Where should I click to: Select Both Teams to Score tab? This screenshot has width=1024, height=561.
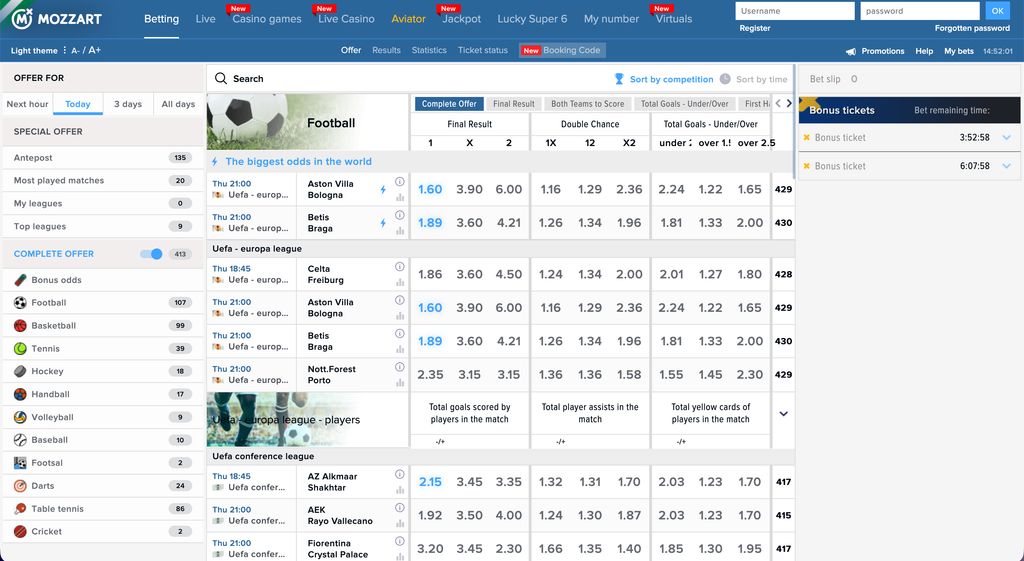pos(587,103)
